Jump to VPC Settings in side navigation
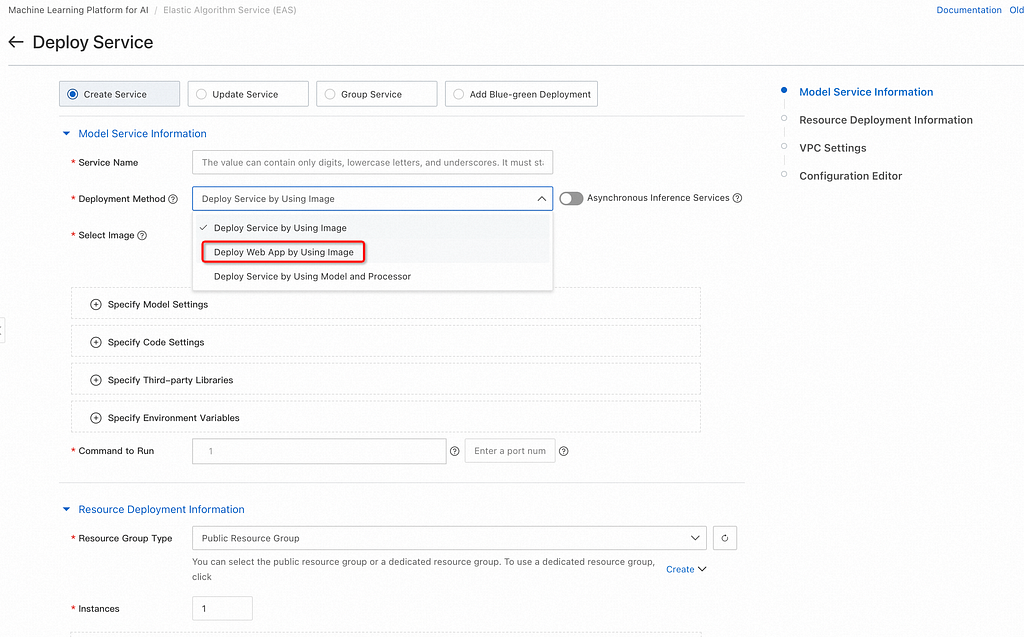This screenshot has width=1024, height=637. tap(833, 148)
